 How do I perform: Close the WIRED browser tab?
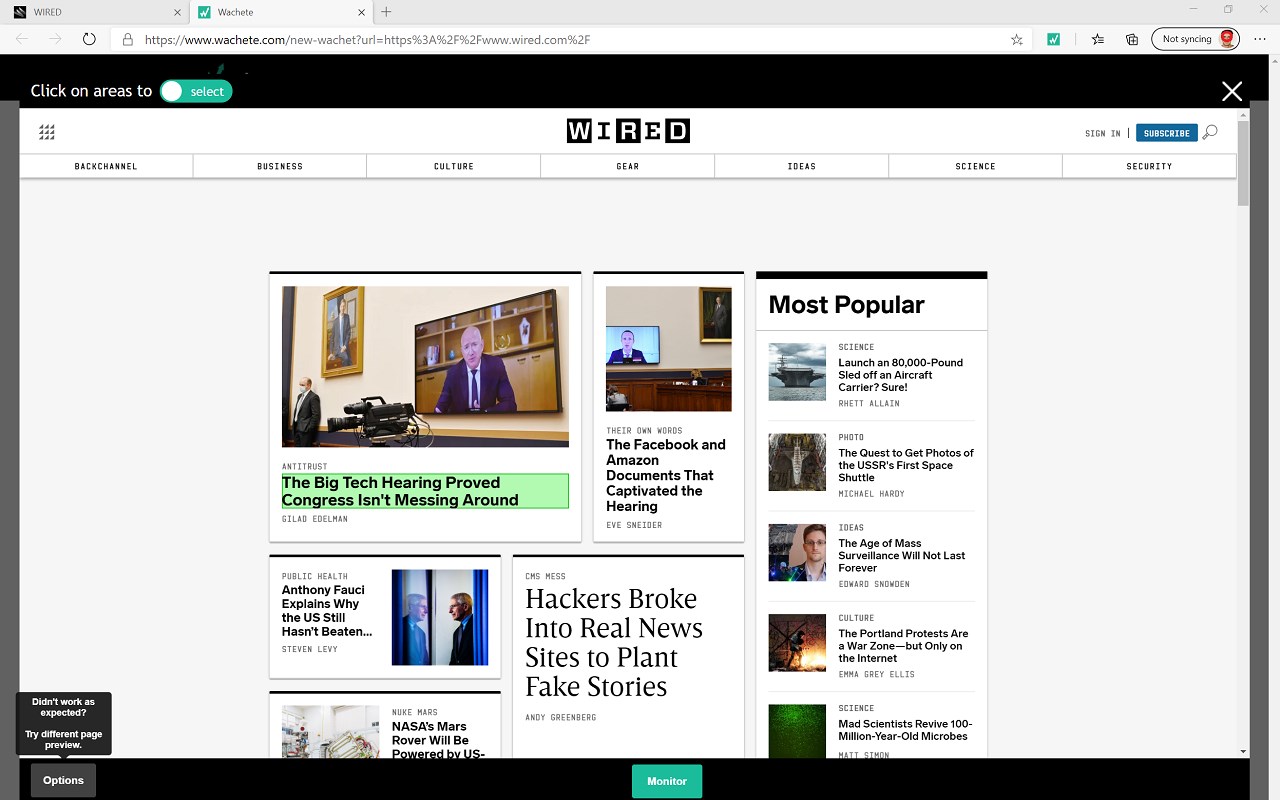[177, 12]
